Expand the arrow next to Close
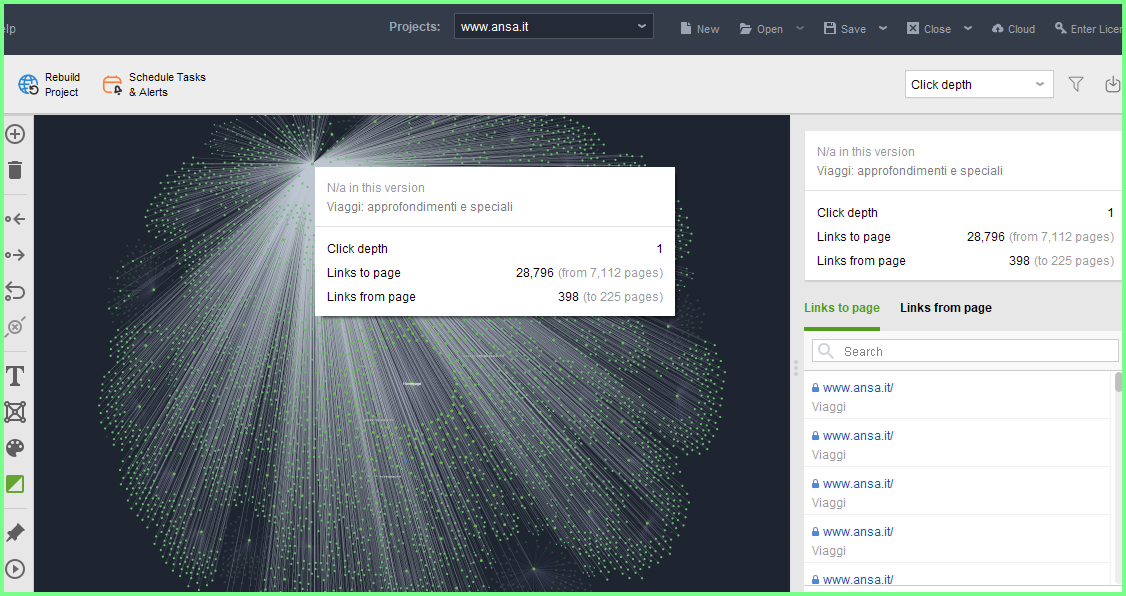Viewport: 1126px width, 596px height. coord(967,29)
